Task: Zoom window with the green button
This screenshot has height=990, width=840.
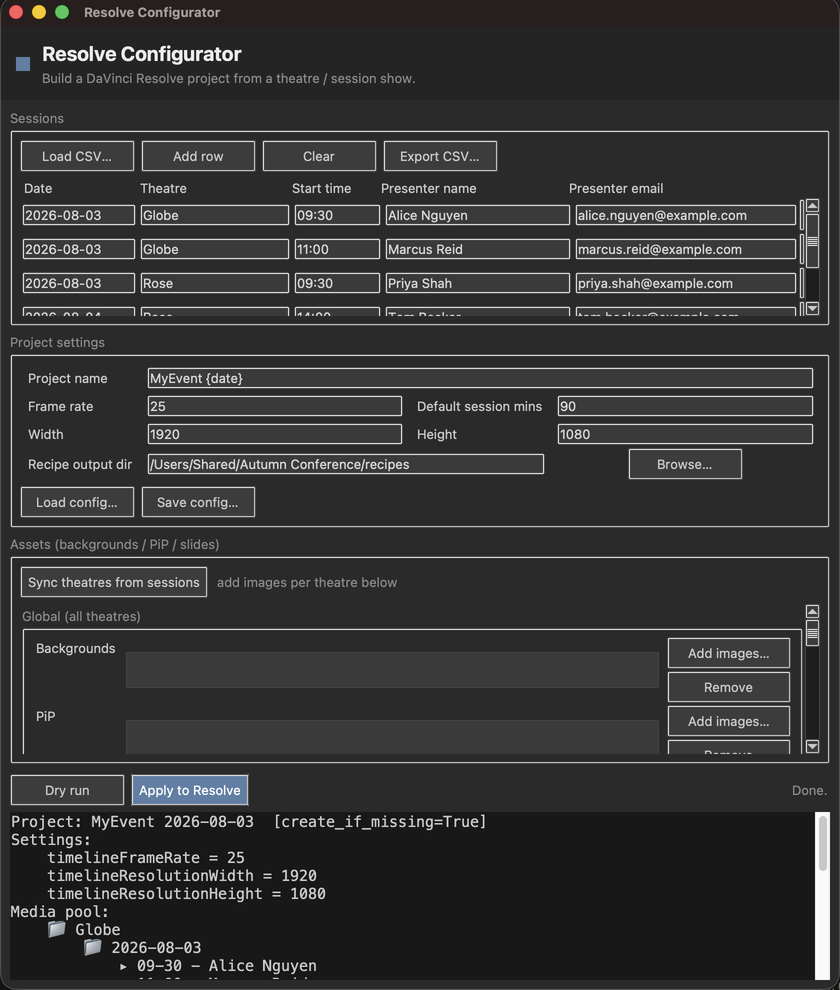Action: coord(62,12)
